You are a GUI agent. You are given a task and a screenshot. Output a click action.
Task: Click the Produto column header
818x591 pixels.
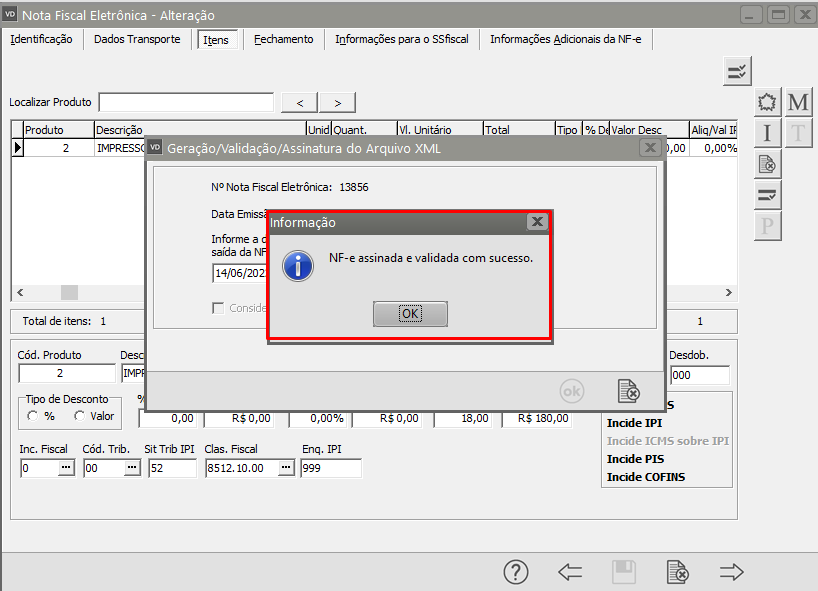click(58, 129)
